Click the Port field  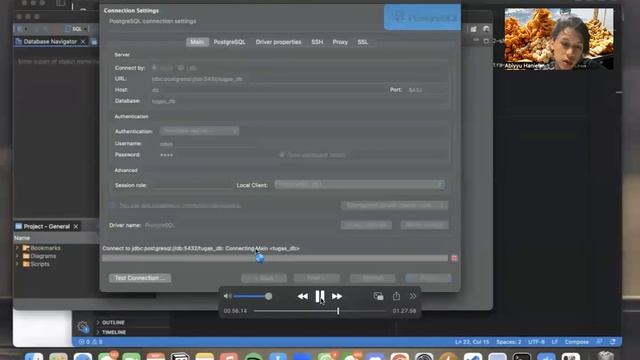point(427,90)
